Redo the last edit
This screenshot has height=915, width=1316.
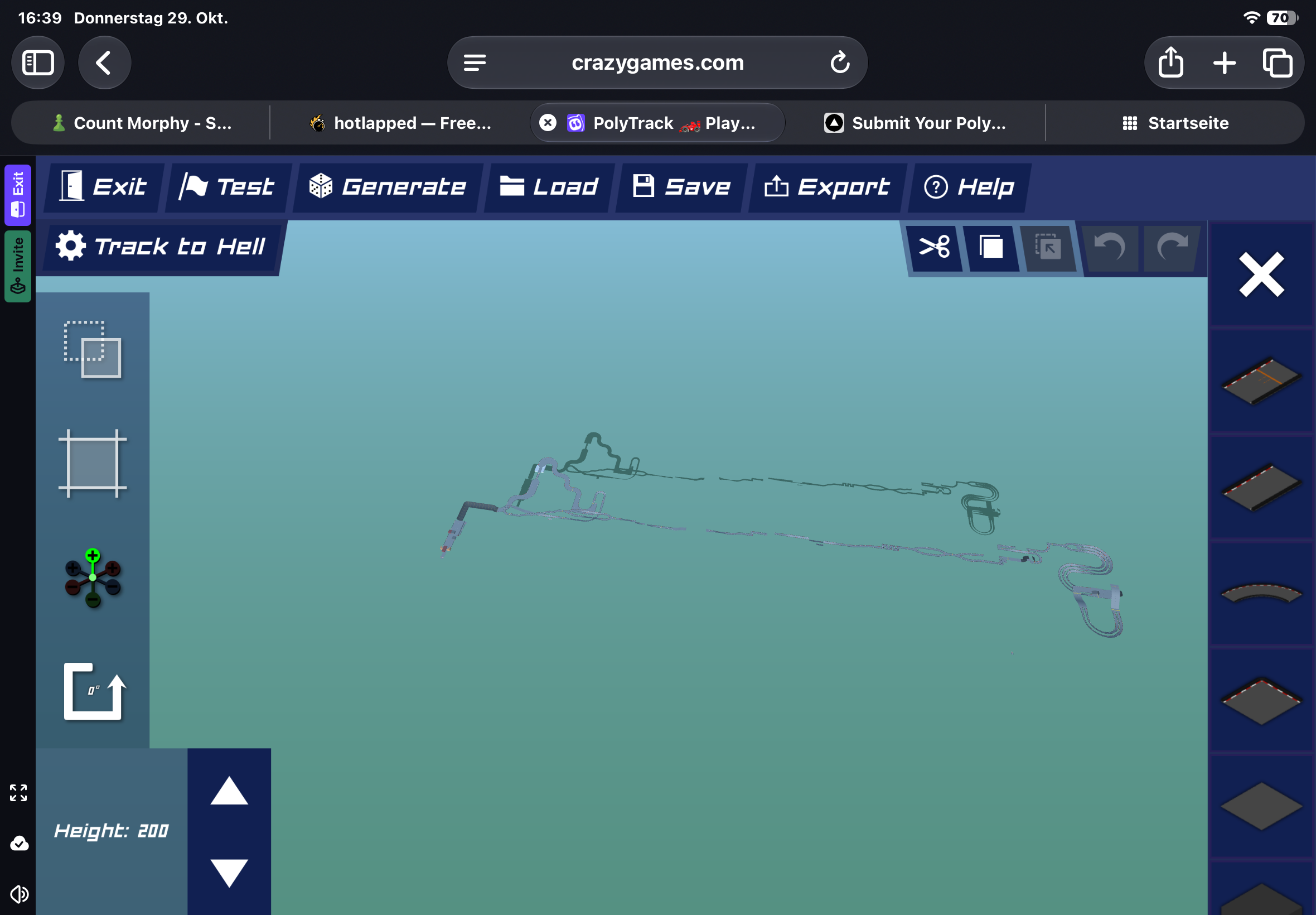pos(1172,248)
